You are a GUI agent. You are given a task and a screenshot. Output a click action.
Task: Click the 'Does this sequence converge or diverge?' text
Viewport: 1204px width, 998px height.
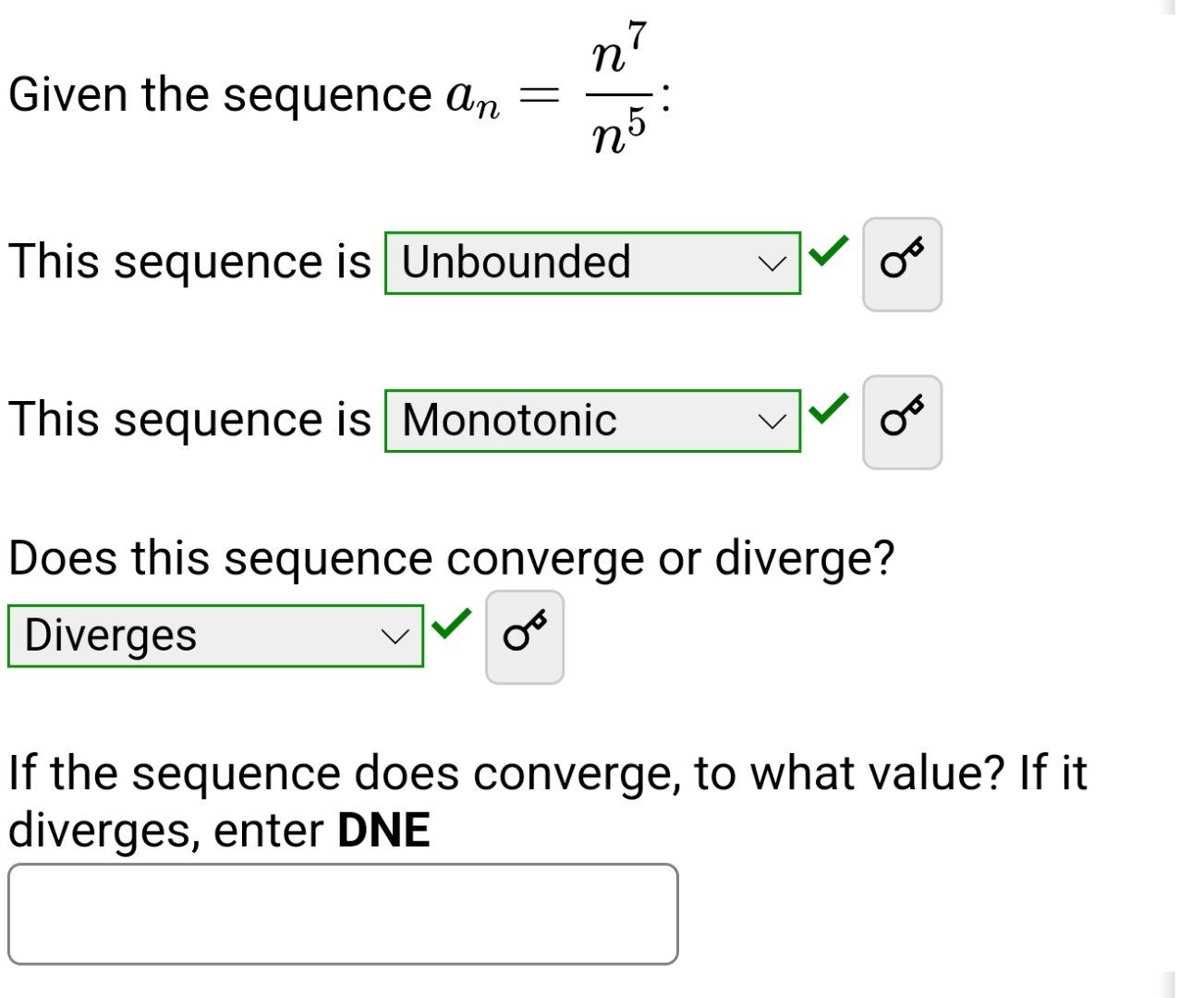(452, 558)
